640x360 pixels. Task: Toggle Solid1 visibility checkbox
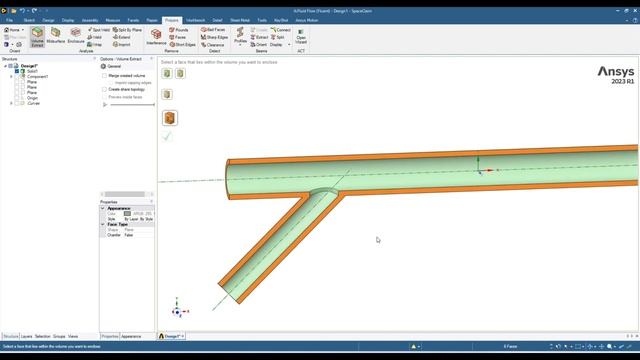(17, 71)
